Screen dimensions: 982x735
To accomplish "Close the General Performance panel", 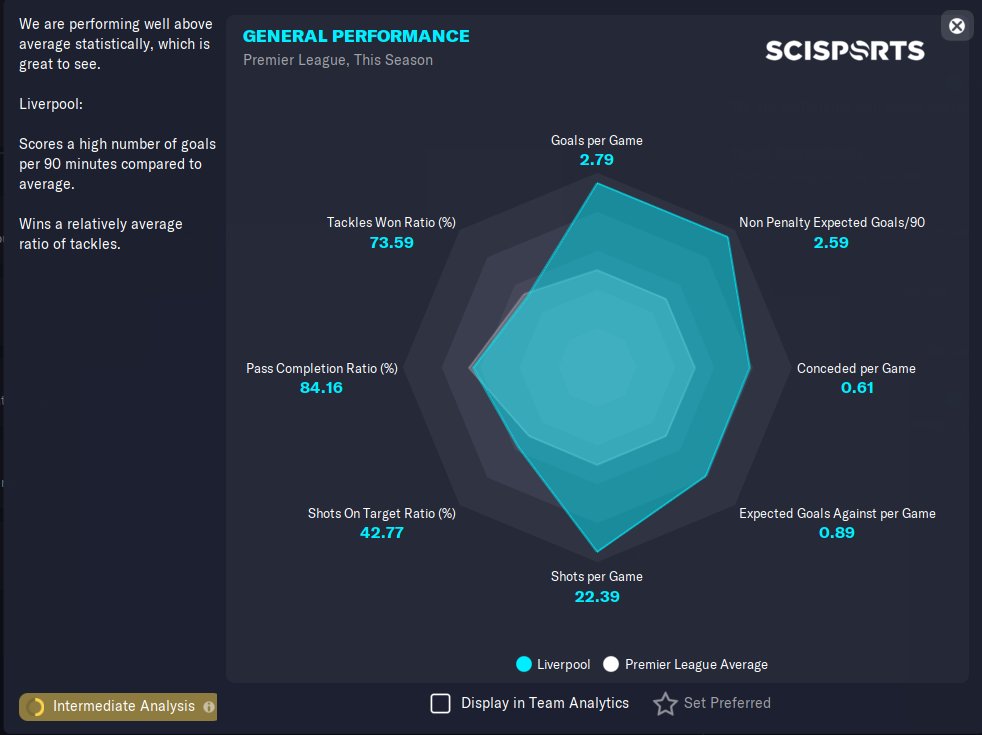I will tap(956, 26).
